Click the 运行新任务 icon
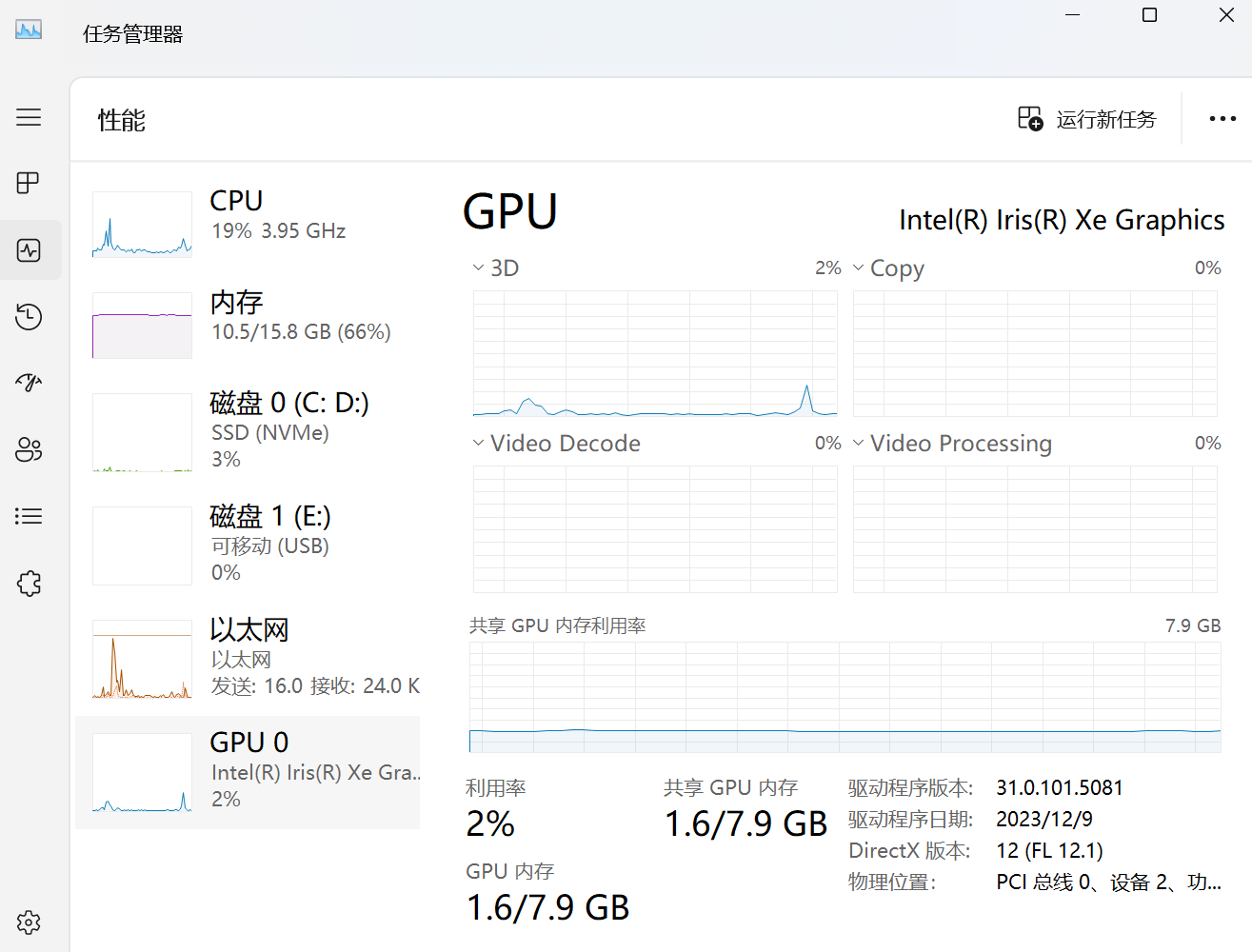The image size is (1252, 952). pos(1030,119)
